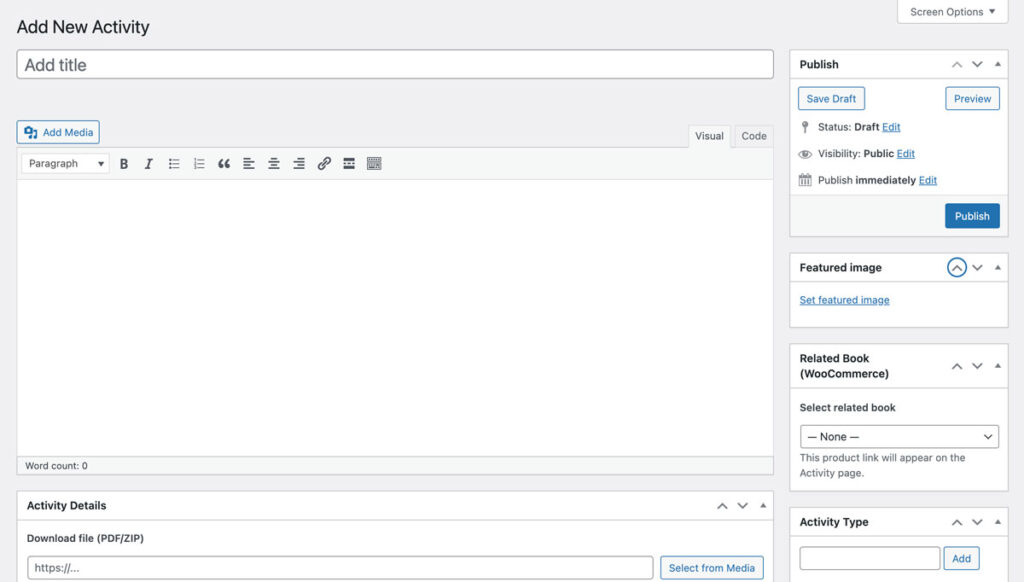
Task: Click the Set featured image link
Action: 844,300
